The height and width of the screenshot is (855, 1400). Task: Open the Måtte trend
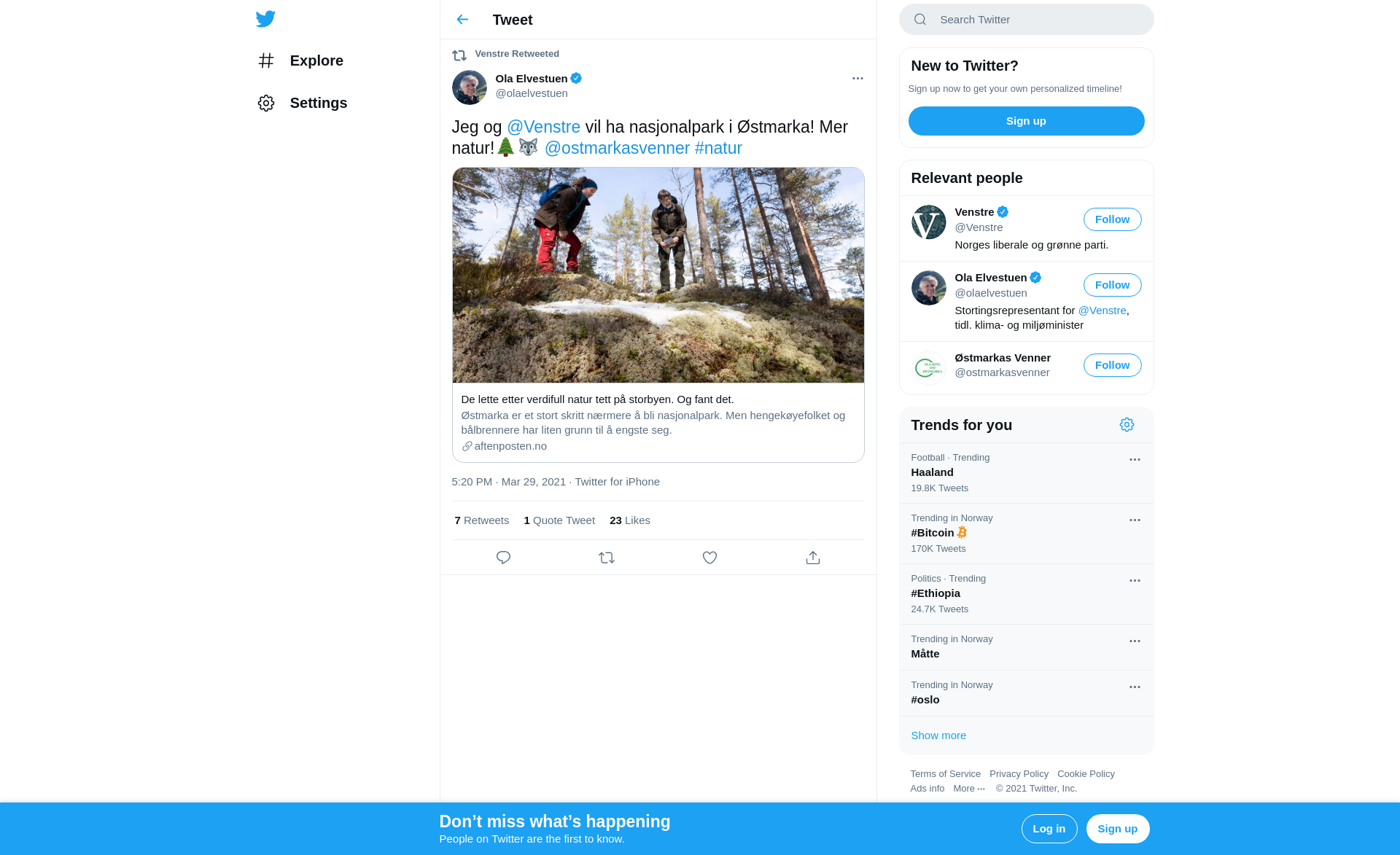point(1027,647)
